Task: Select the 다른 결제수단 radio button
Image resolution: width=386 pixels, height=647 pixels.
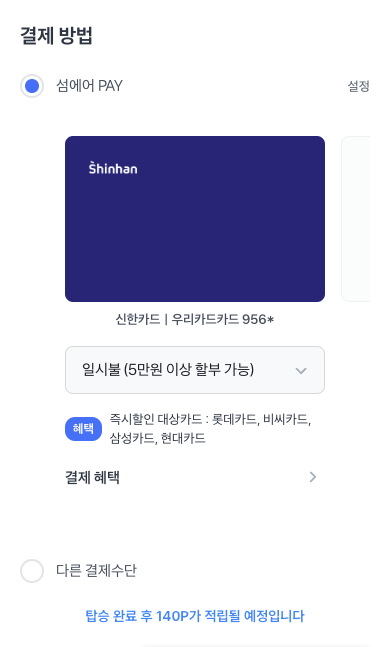Action: pyautogui.click(x=32, y=571)
